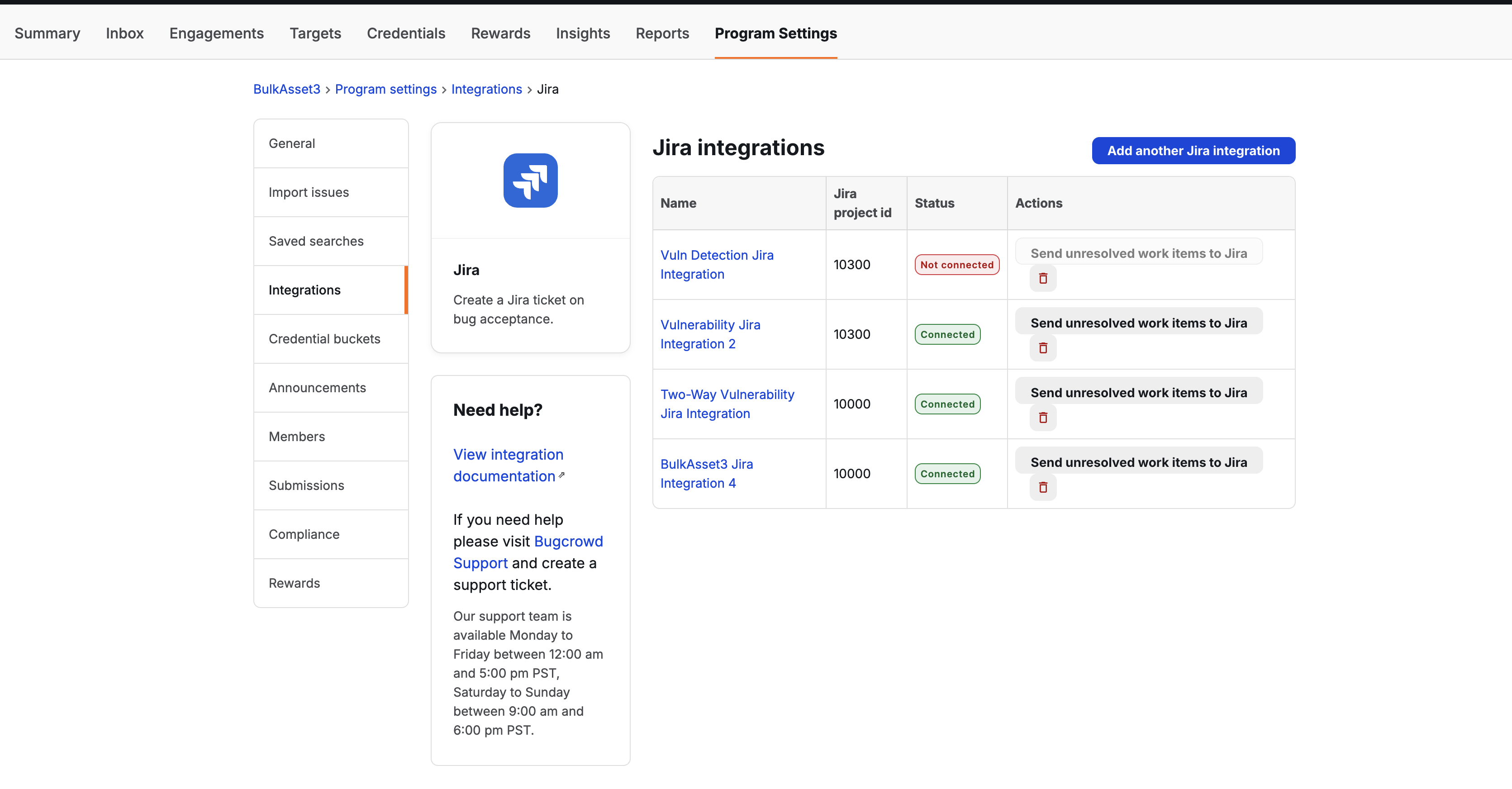The image size is (1512, 789).
Task: Go to Announcements in sidebar
Action: 331,387
